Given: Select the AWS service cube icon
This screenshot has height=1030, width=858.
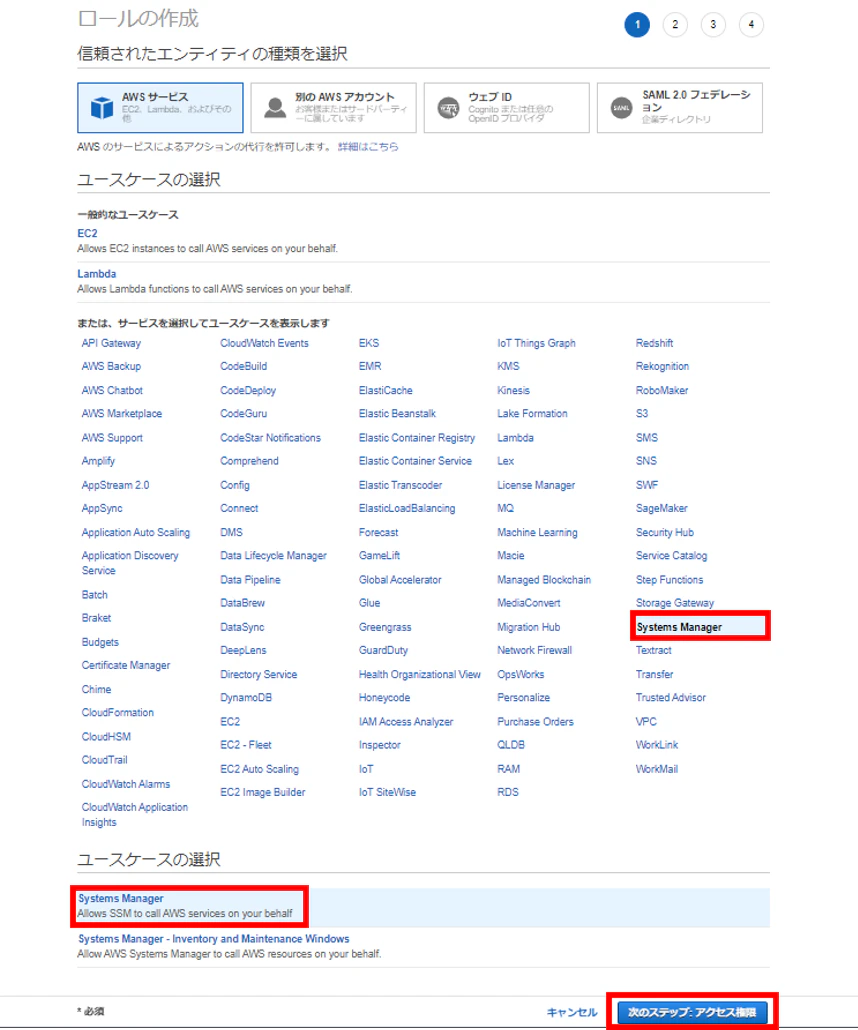Looking at the screenshot, I should (x=102, y=108).
